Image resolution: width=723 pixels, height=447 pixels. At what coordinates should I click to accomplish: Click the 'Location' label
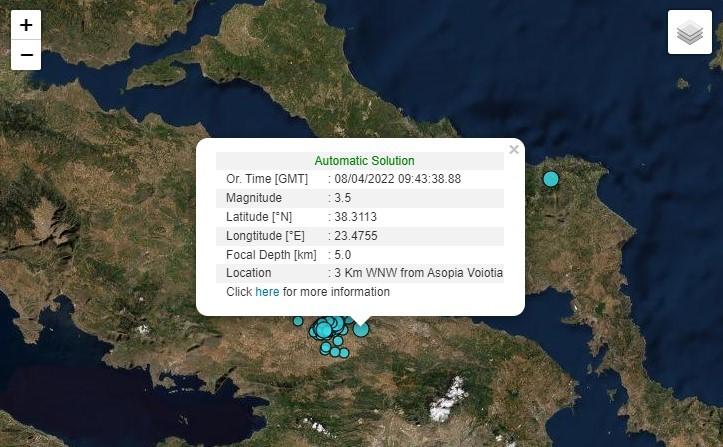pos(249,273)
